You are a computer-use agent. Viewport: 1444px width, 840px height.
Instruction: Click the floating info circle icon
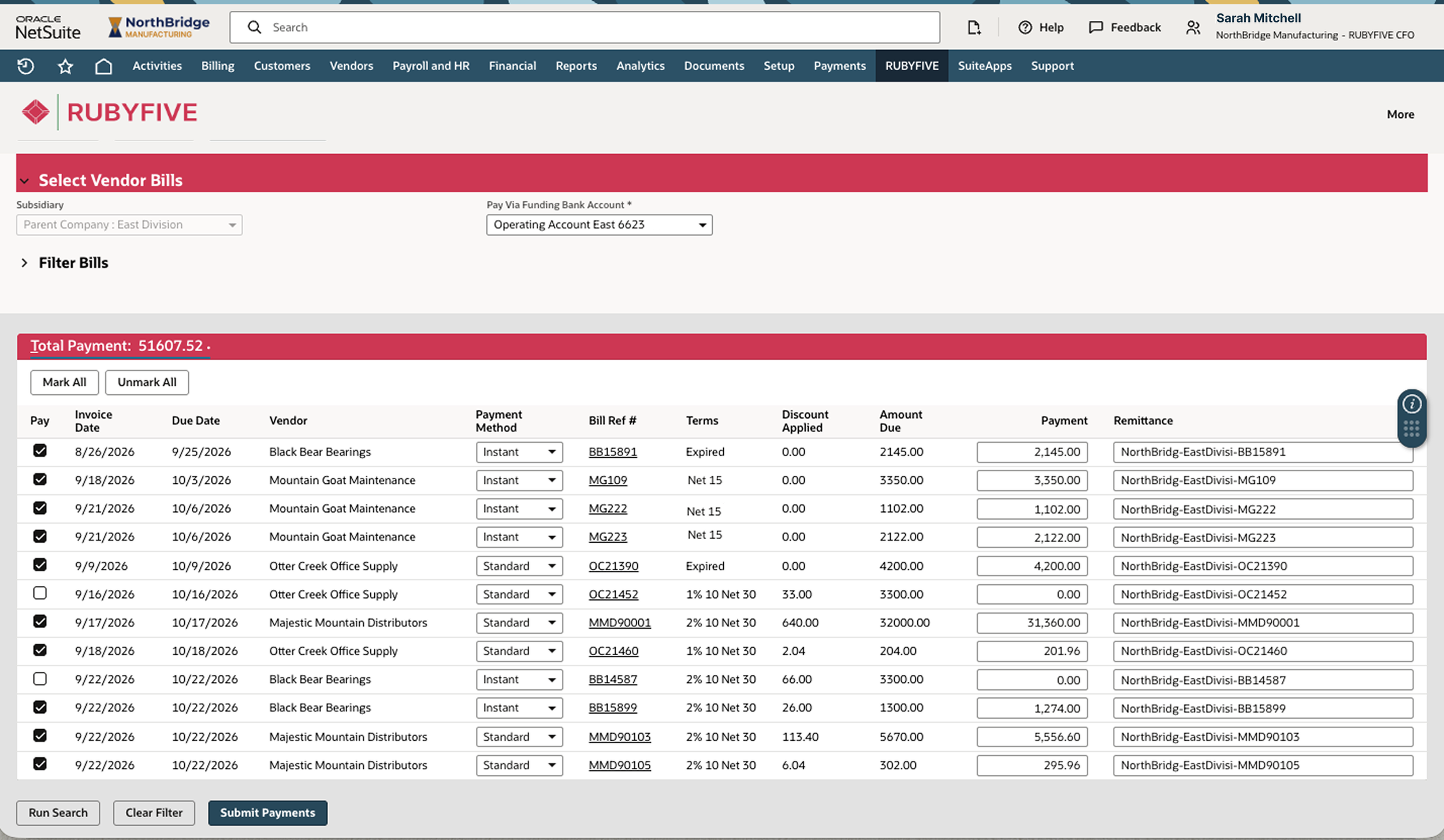(x=1412, y=404)
